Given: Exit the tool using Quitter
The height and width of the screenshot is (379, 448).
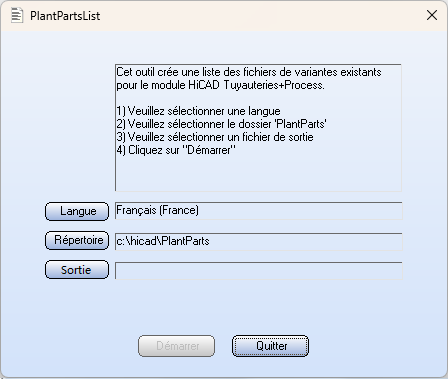Looking at the screenshot, I should tap(270, 346).
